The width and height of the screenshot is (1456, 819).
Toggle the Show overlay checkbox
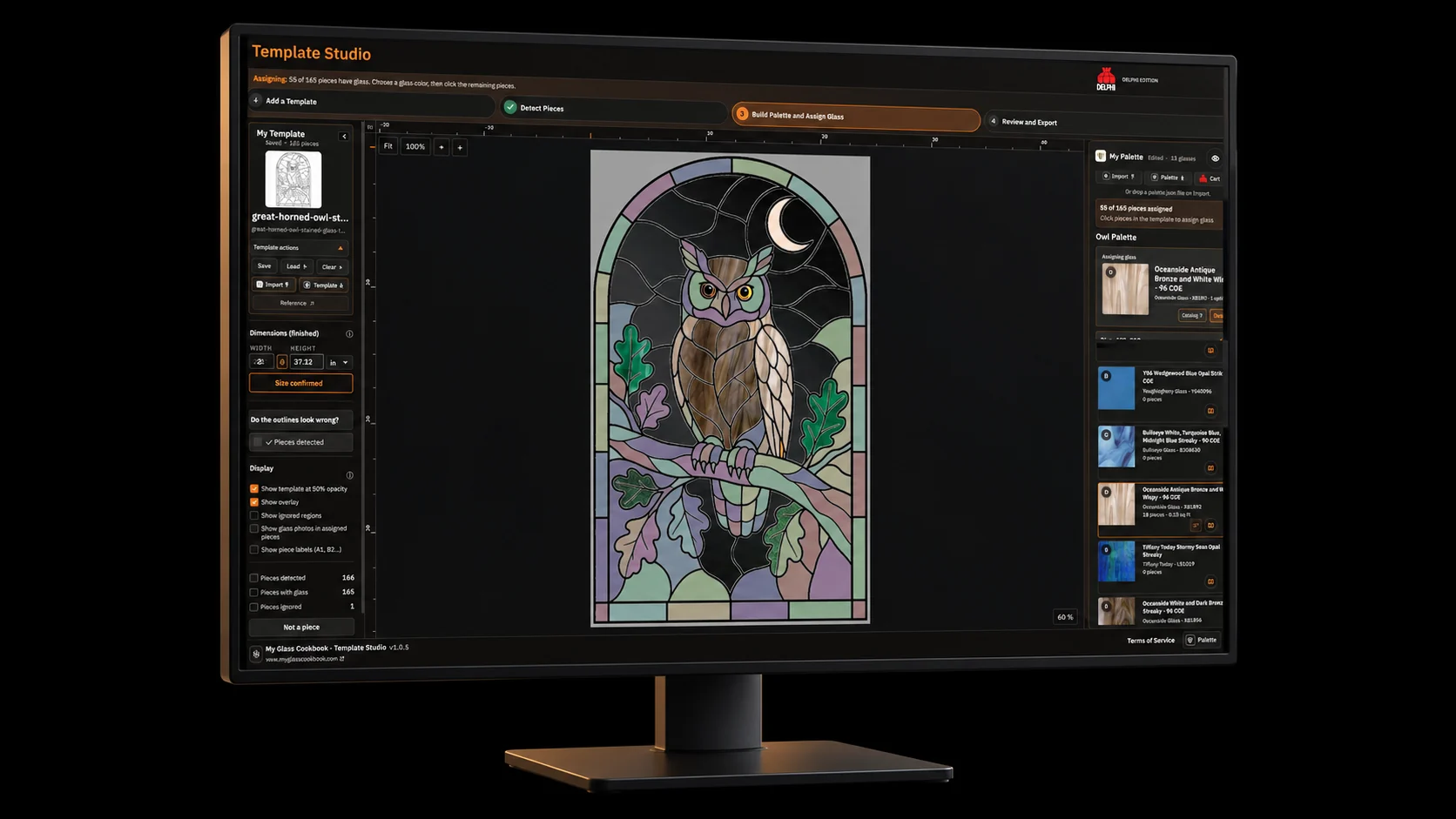point(254,502)
